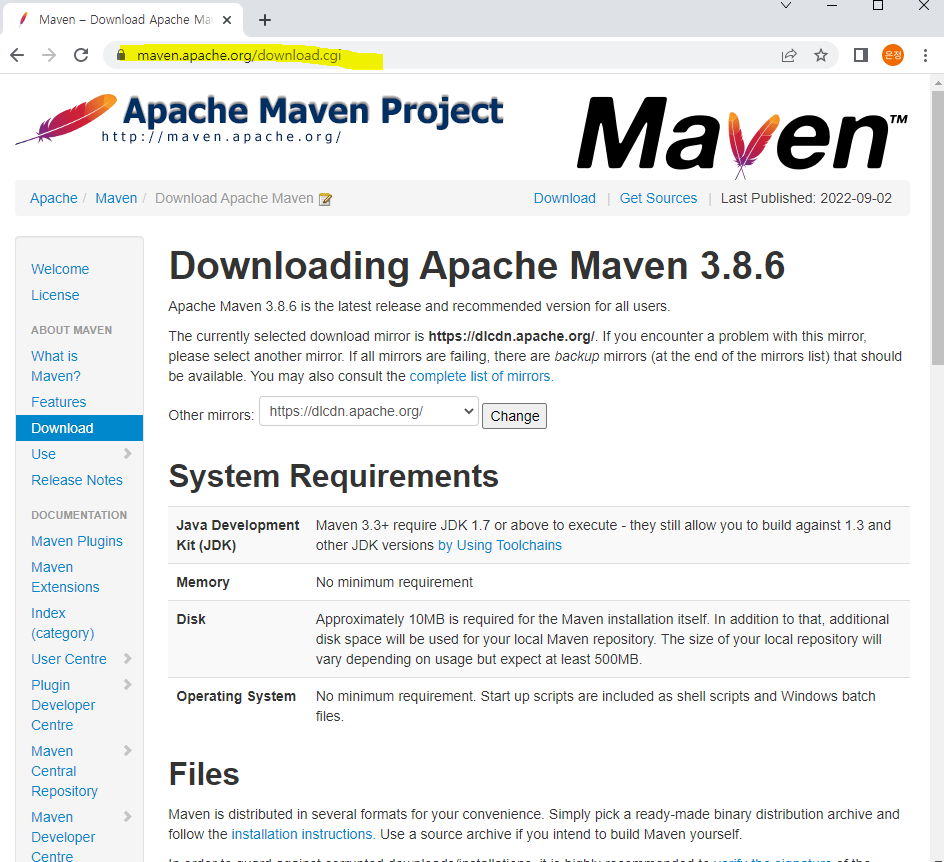Expand Maven Central Repository submenu arrow
The image size is (944, 862).
(x=128, y=751)
